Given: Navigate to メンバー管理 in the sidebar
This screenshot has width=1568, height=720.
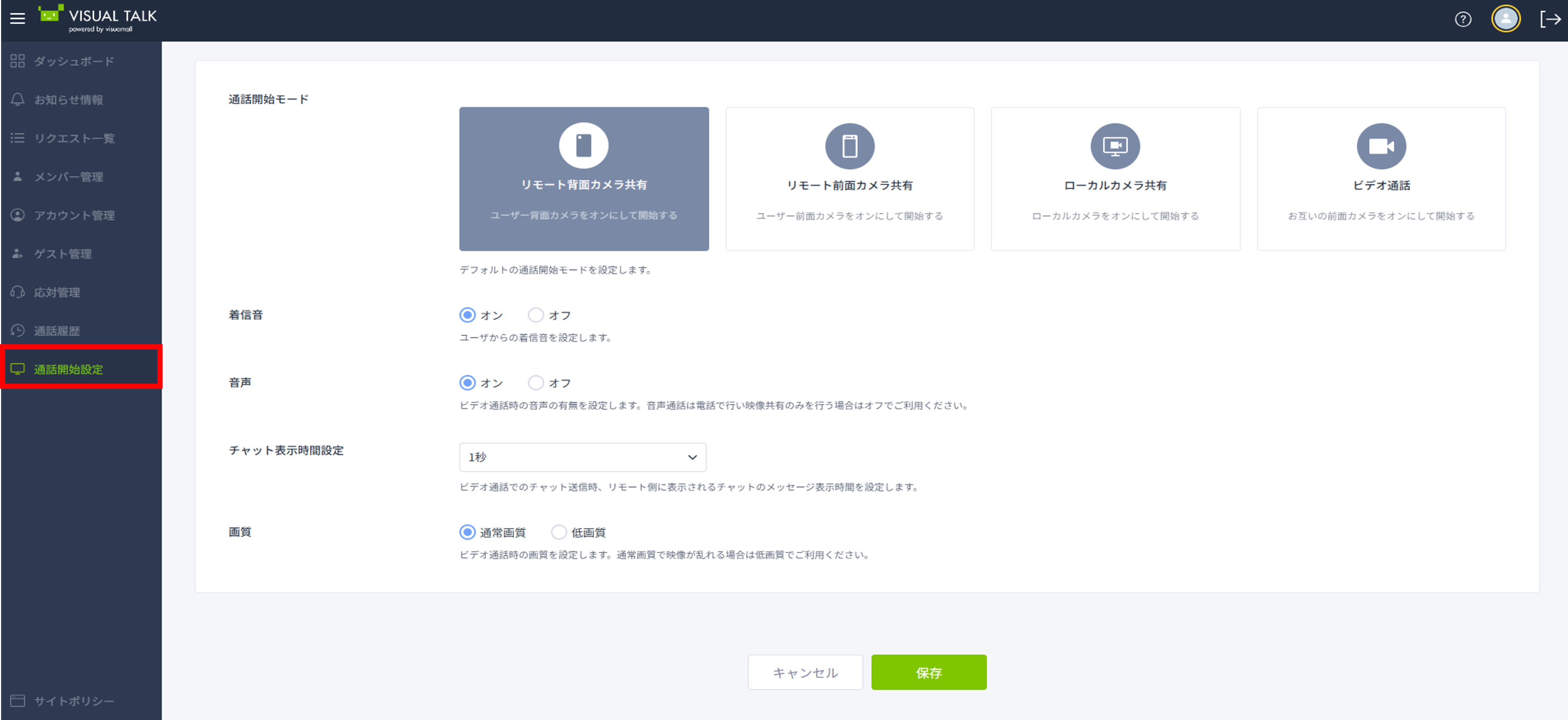Looking at the screenshot, I should [x=71, y=176].
